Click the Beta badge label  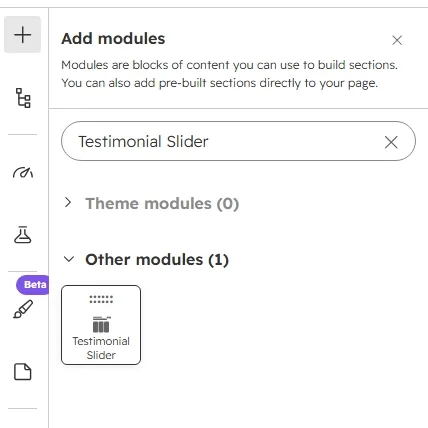click(x=33, y=285)
